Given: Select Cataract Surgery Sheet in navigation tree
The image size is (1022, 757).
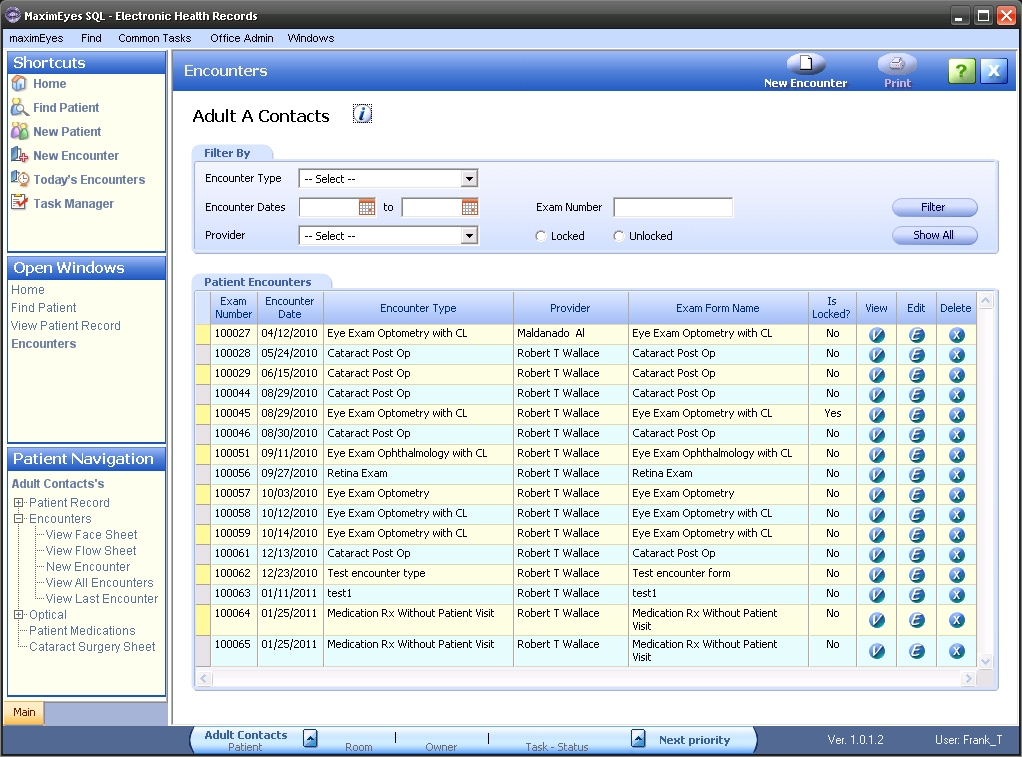Looking at the screenshot, I should pos(92,647).
